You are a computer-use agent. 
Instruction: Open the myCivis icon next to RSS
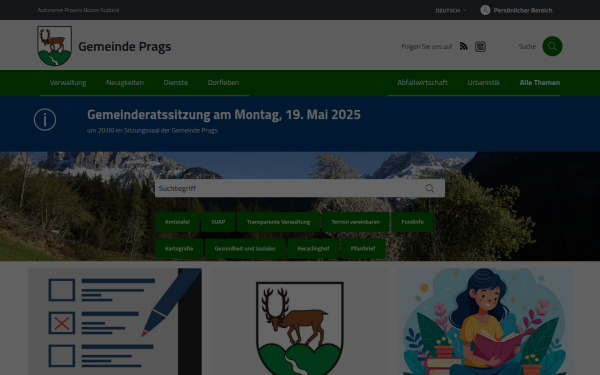[x=480, y=46]
